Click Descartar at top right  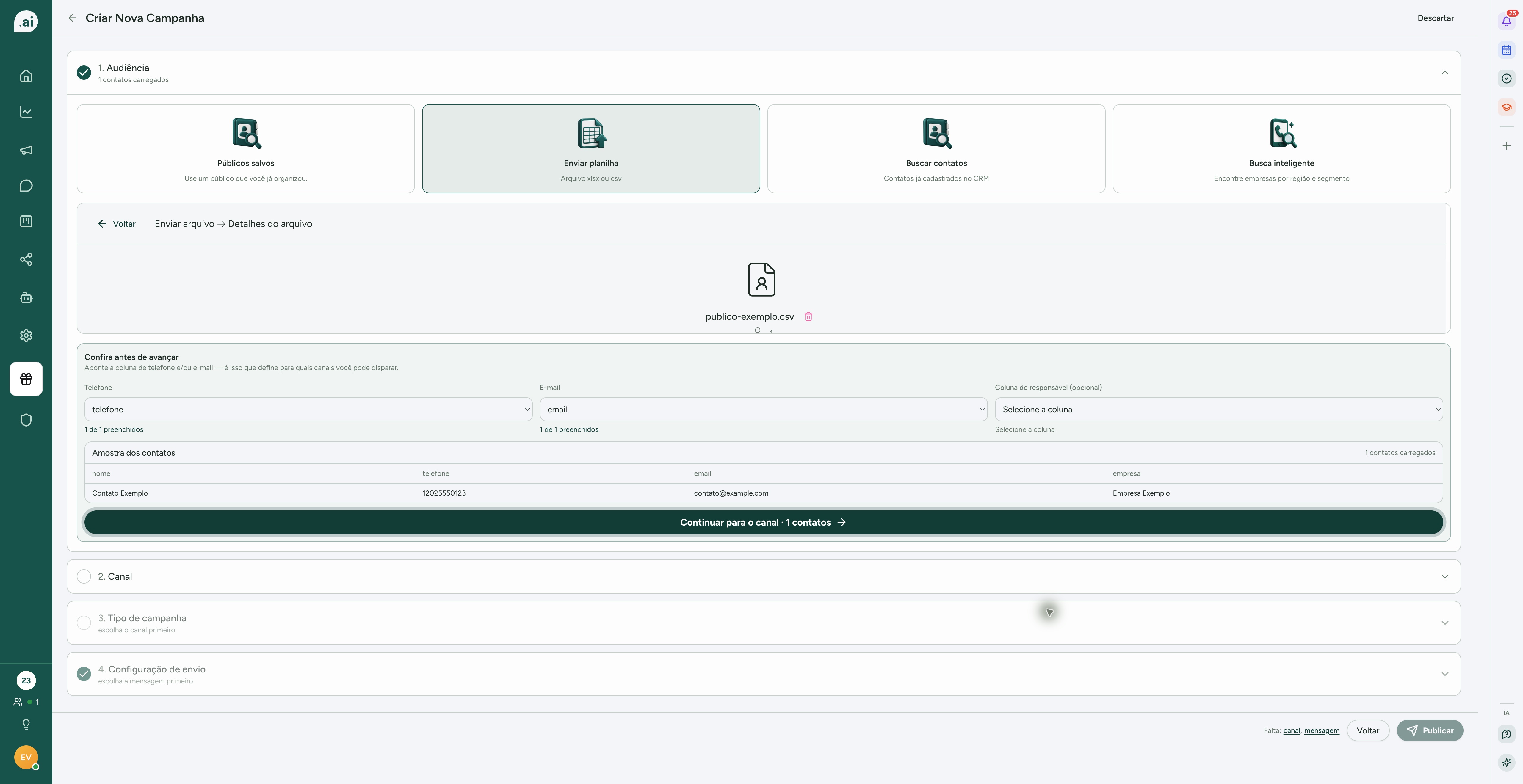[x=1435, y=18]
